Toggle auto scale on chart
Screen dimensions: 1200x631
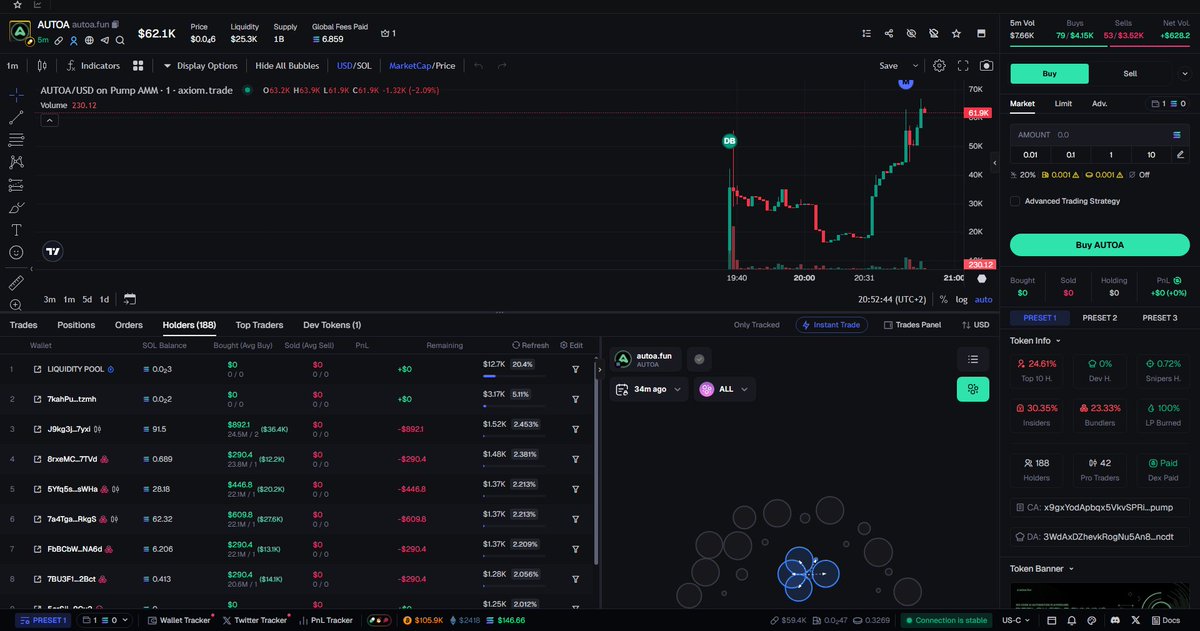(x=984, y=299)
